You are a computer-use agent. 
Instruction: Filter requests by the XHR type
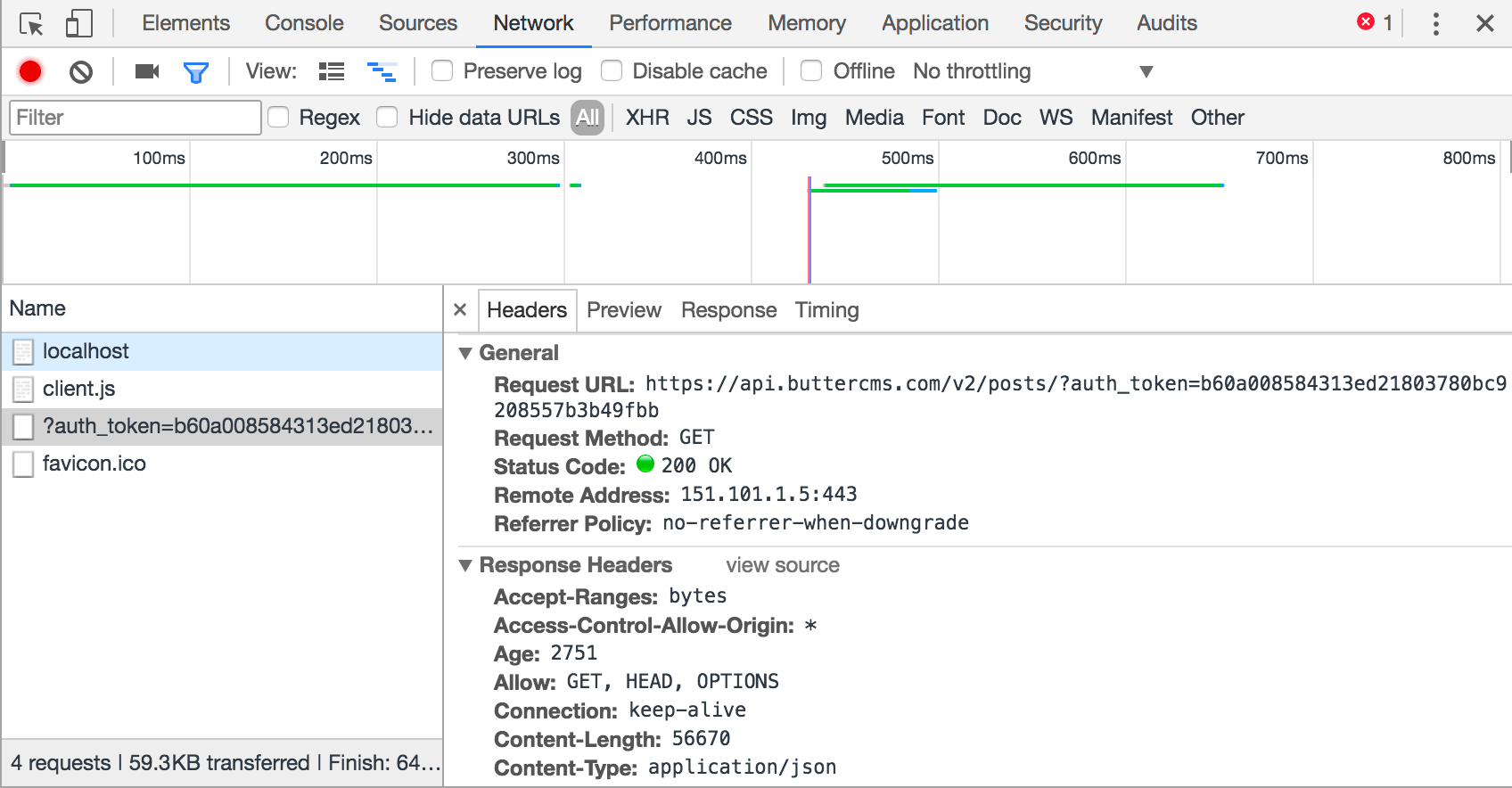coord(647,118)
